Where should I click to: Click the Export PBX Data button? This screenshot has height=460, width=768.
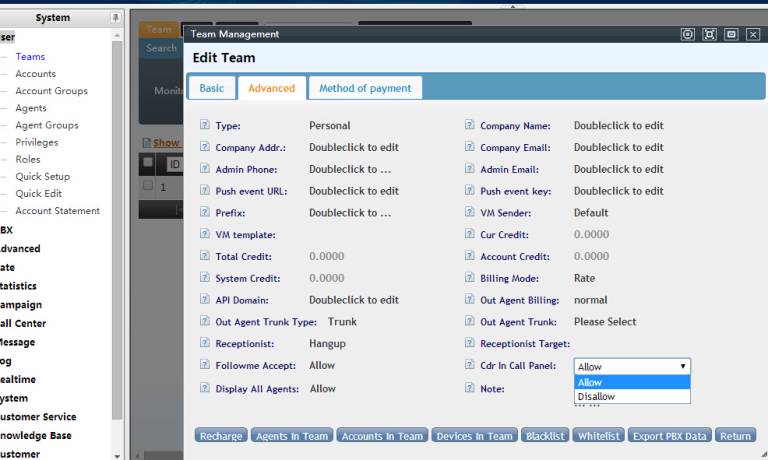point(670,436)
